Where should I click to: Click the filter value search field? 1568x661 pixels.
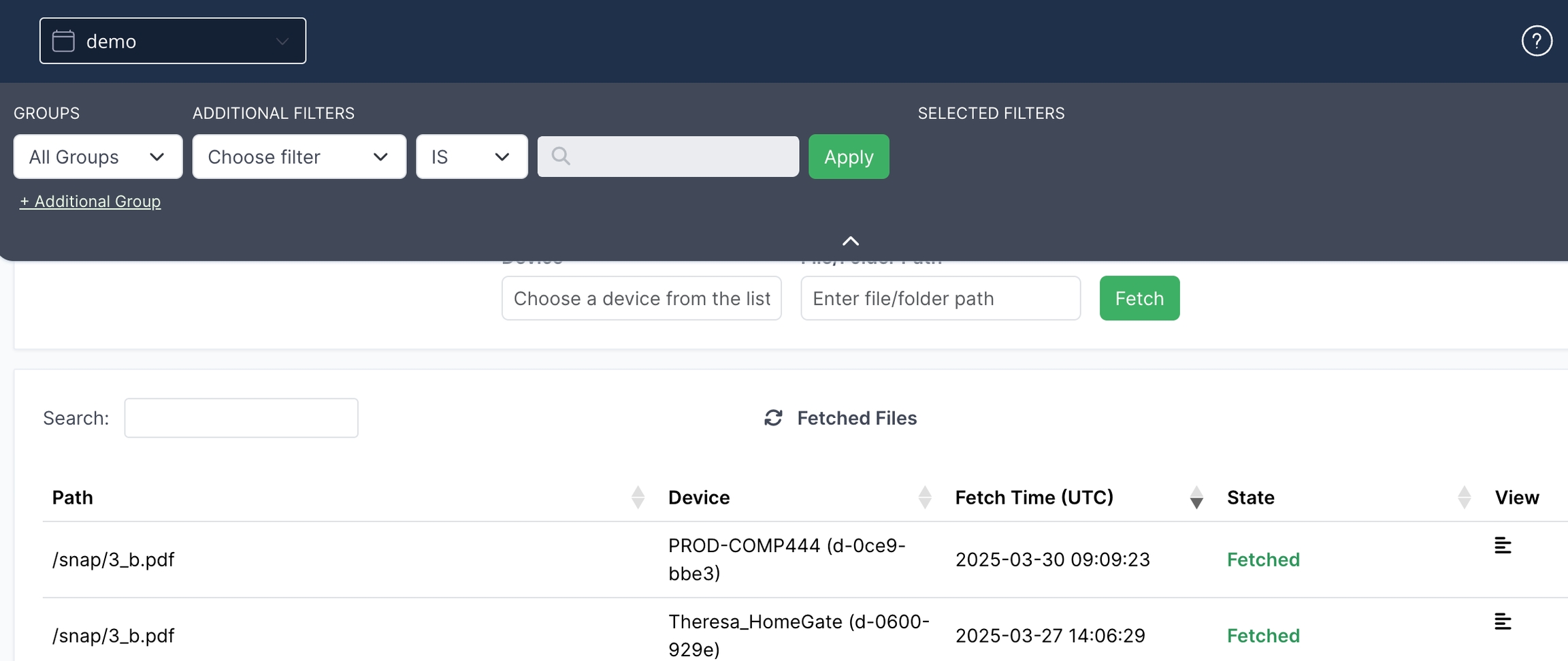(x=668, y=157)
